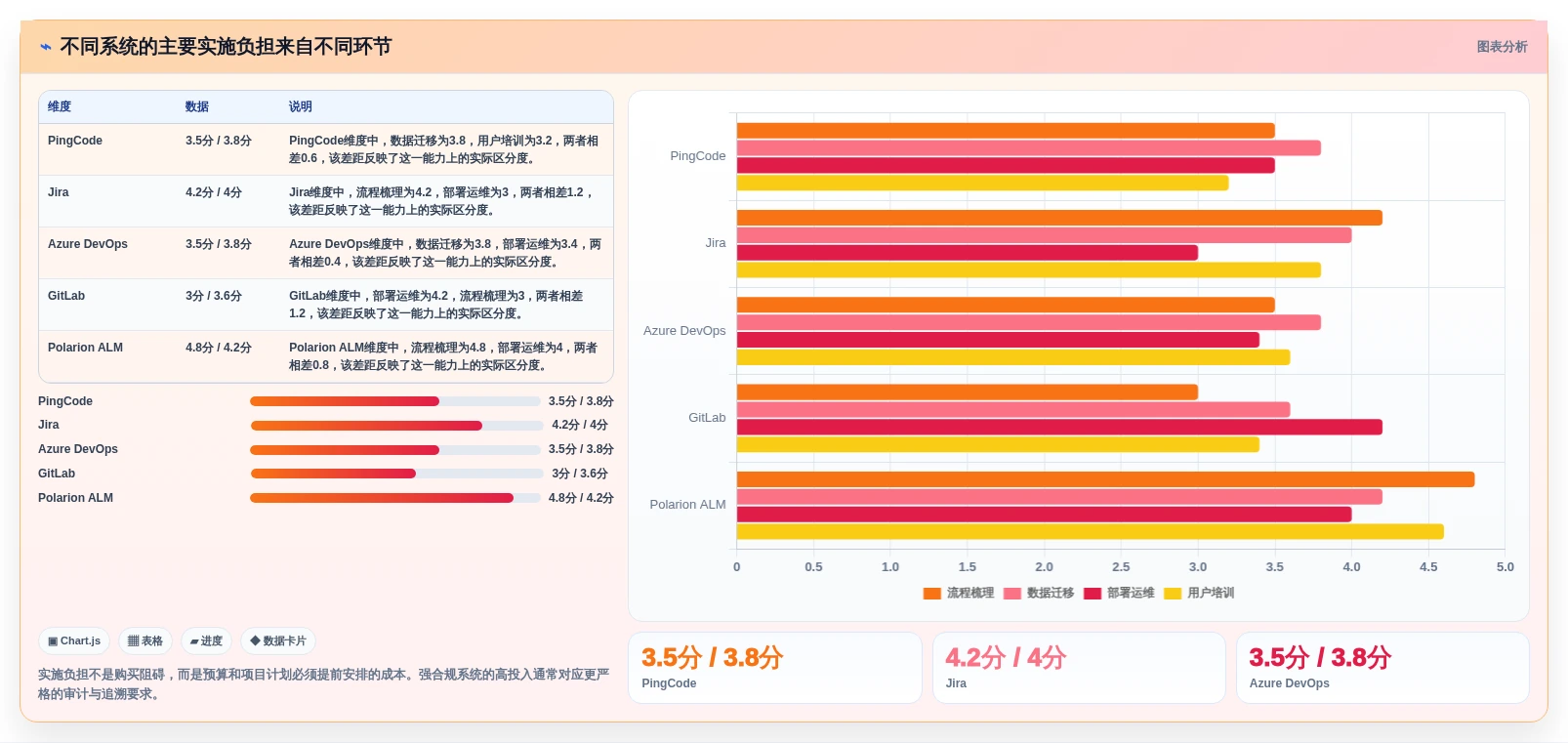
Task: Click the 数据卡片 tag chip
Action: [278, 641]
